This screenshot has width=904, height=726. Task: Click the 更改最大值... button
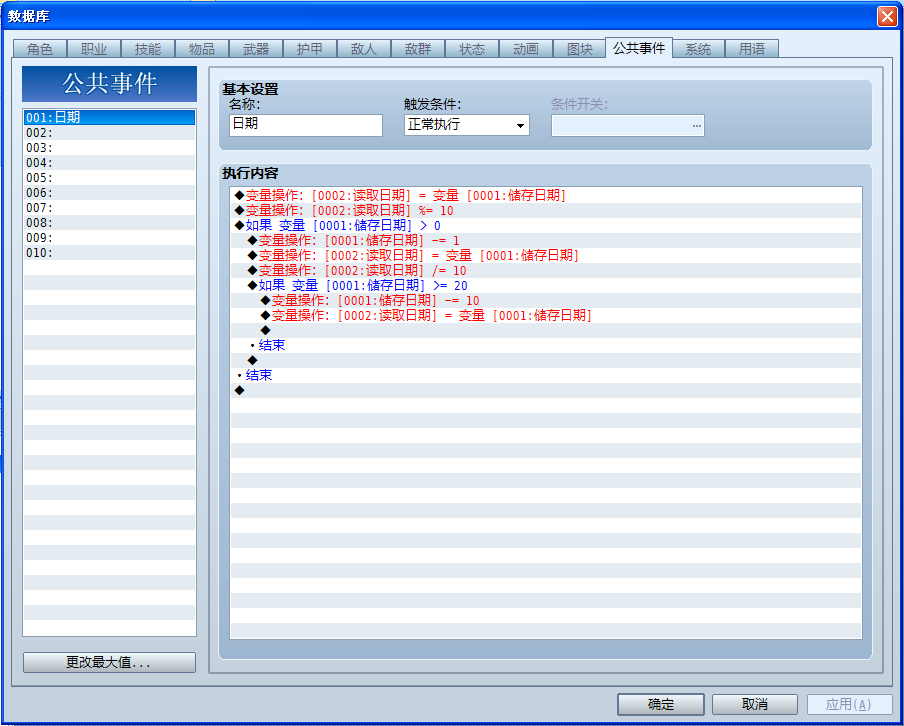110,663
